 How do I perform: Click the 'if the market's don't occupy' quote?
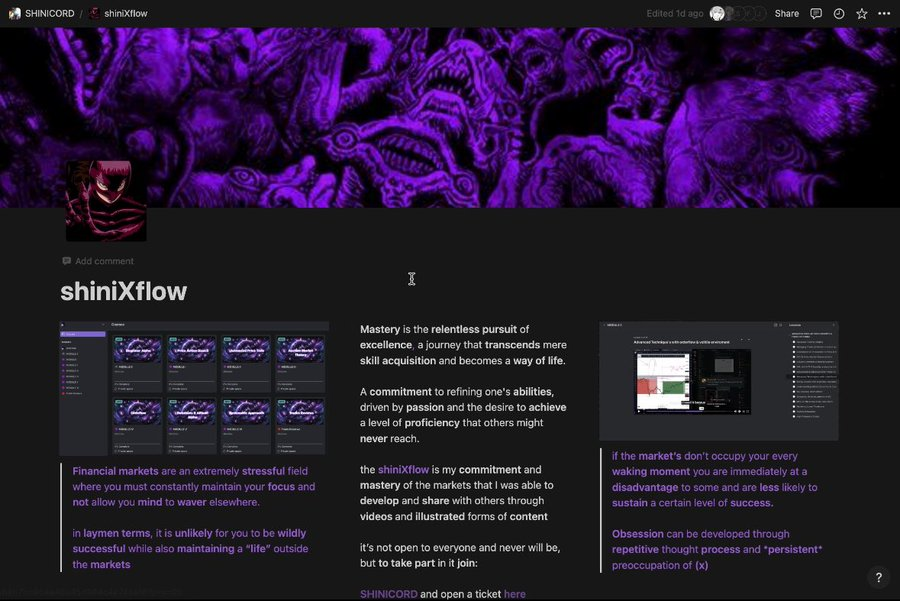coord(715,479)
